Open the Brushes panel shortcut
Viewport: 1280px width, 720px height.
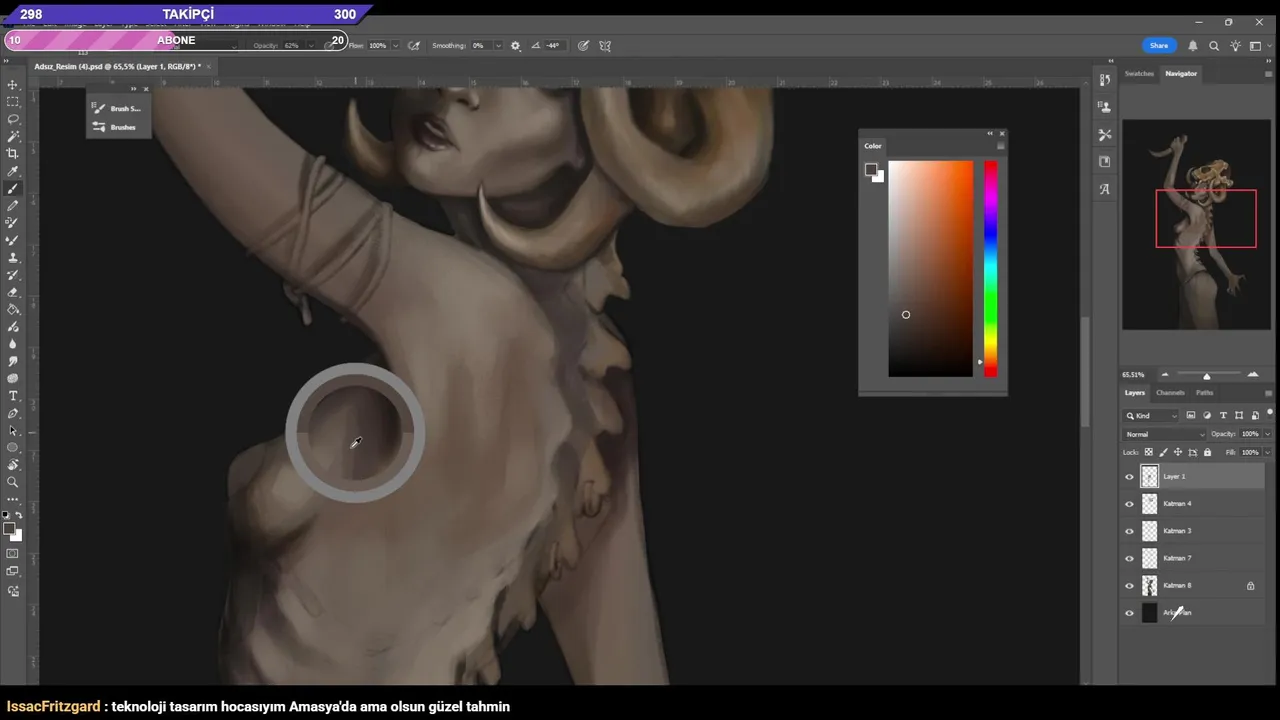(x=118, y=127)
